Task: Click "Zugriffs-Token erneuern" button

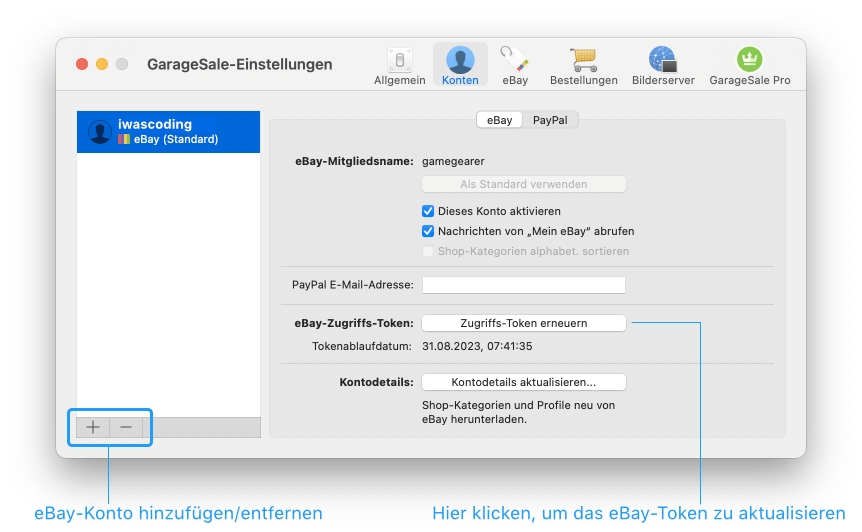Action: [x=524, y=323]
